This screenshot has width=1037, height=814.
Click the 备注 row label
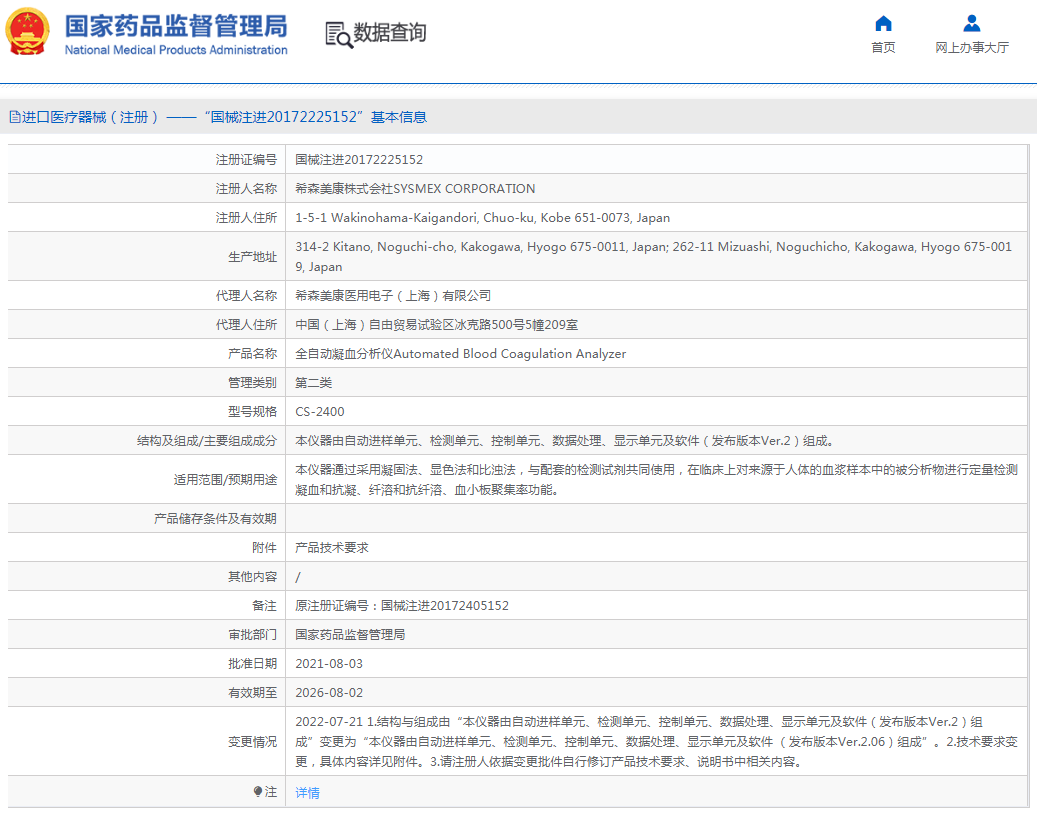pyautogui.click(x=265, y=606)
